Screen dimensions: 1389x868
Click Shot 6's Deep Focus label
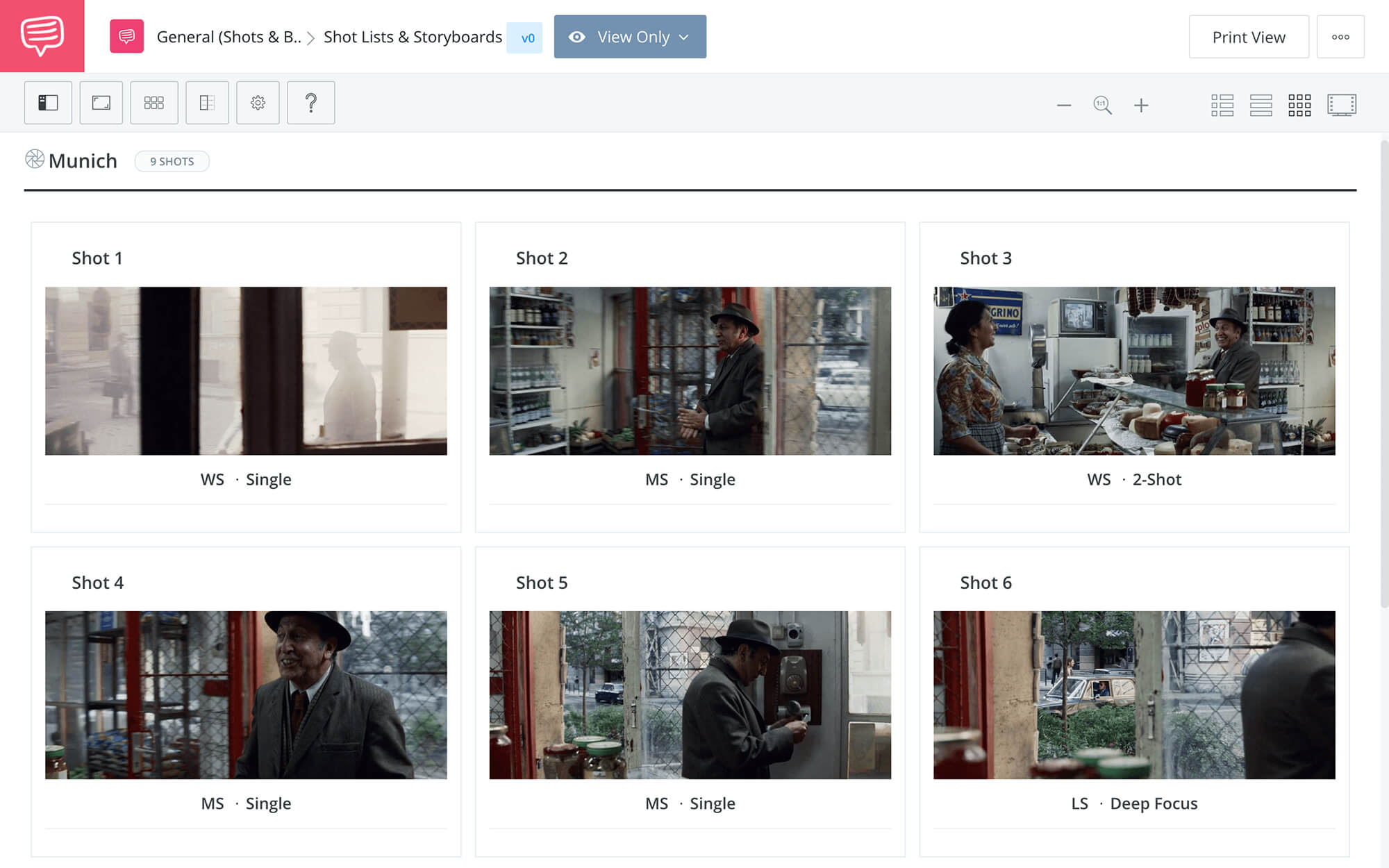point(1154,803)
